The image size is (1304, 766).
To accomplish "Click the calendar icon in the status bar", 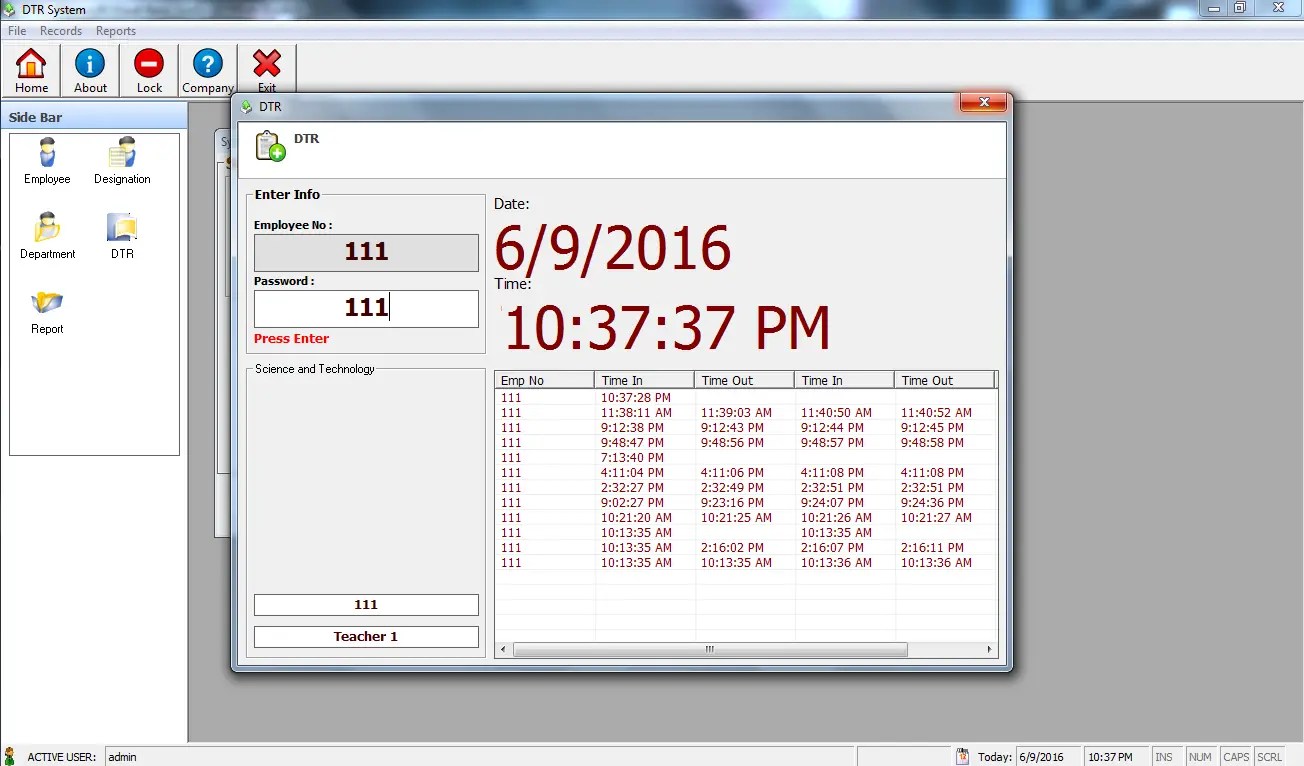I will click(x=961, y=756).
